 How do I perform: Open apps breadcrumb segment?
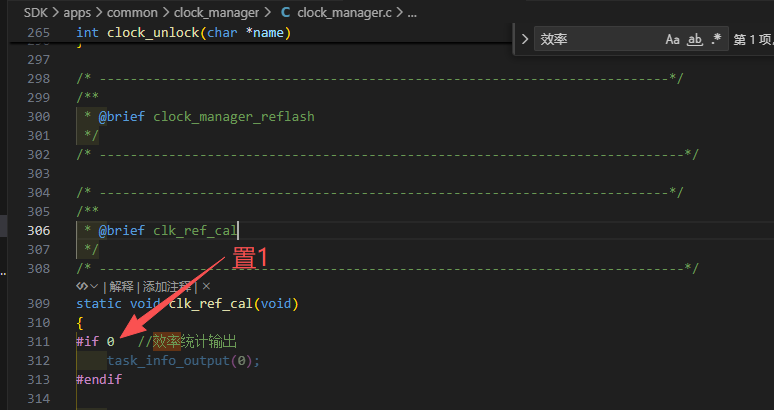(77, 13)
